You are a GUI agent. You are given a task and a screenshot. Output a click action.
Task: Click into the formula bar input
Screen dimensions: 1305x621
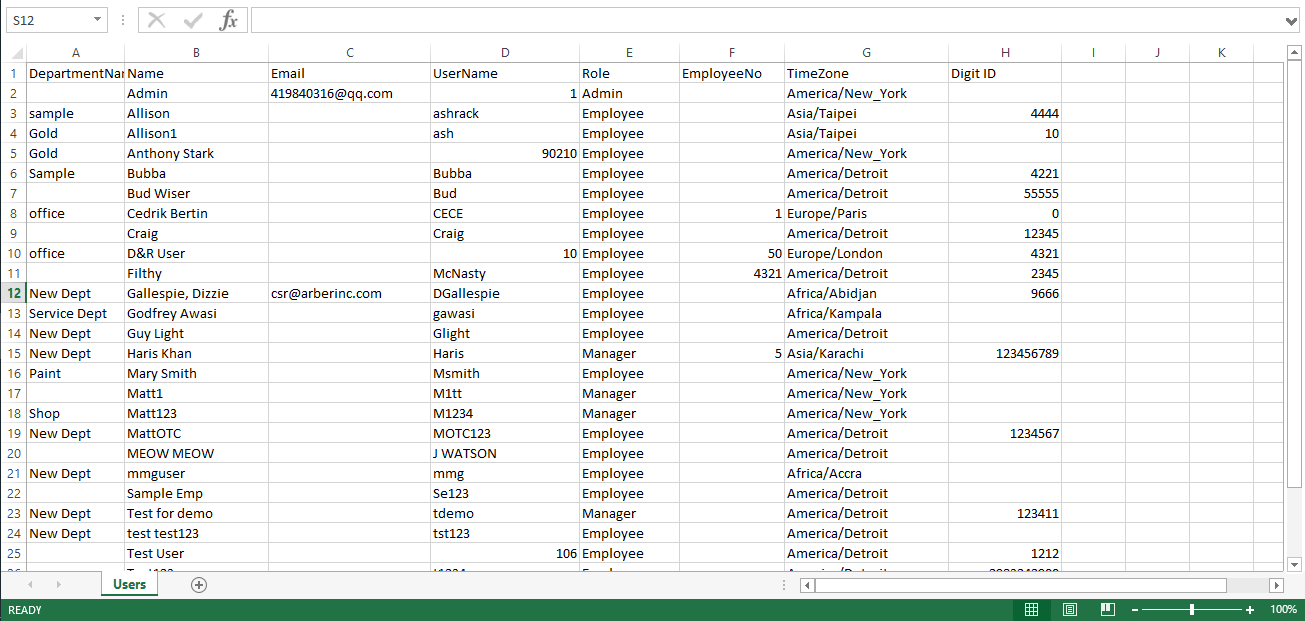point(767,20)
